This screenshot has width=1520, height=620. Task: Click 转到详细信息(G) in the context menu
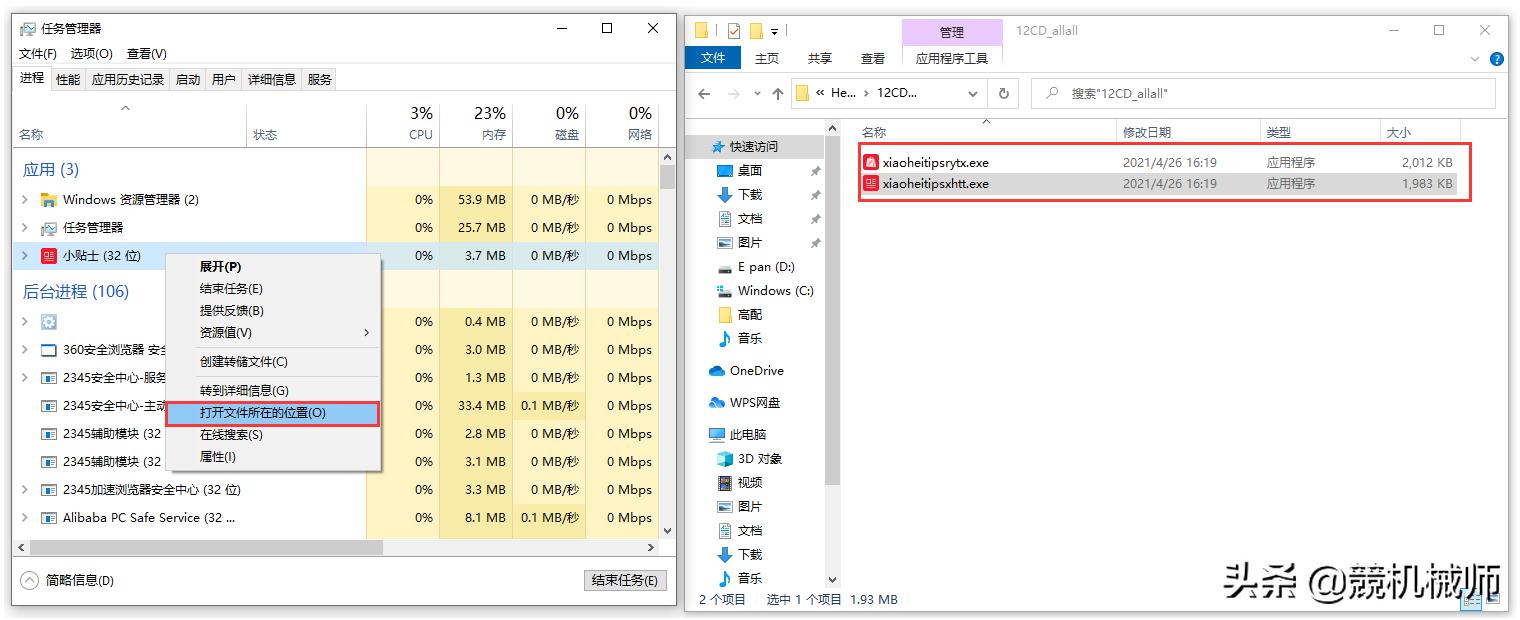click(272, 391)
